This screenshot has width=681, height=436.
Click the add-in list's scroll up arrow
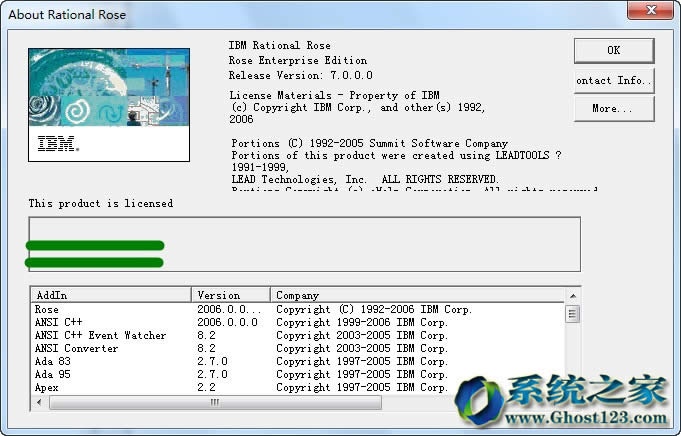click(x=573, y=294)
